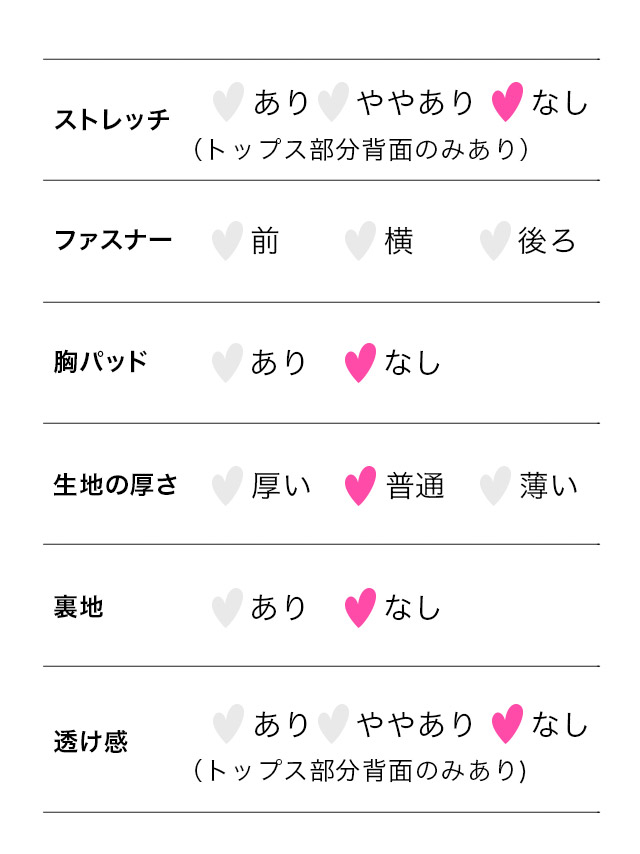The height and width of the screenshot is (854, 640).
Task: Click the gray heart beside 厚い
Action: (227, 486)
